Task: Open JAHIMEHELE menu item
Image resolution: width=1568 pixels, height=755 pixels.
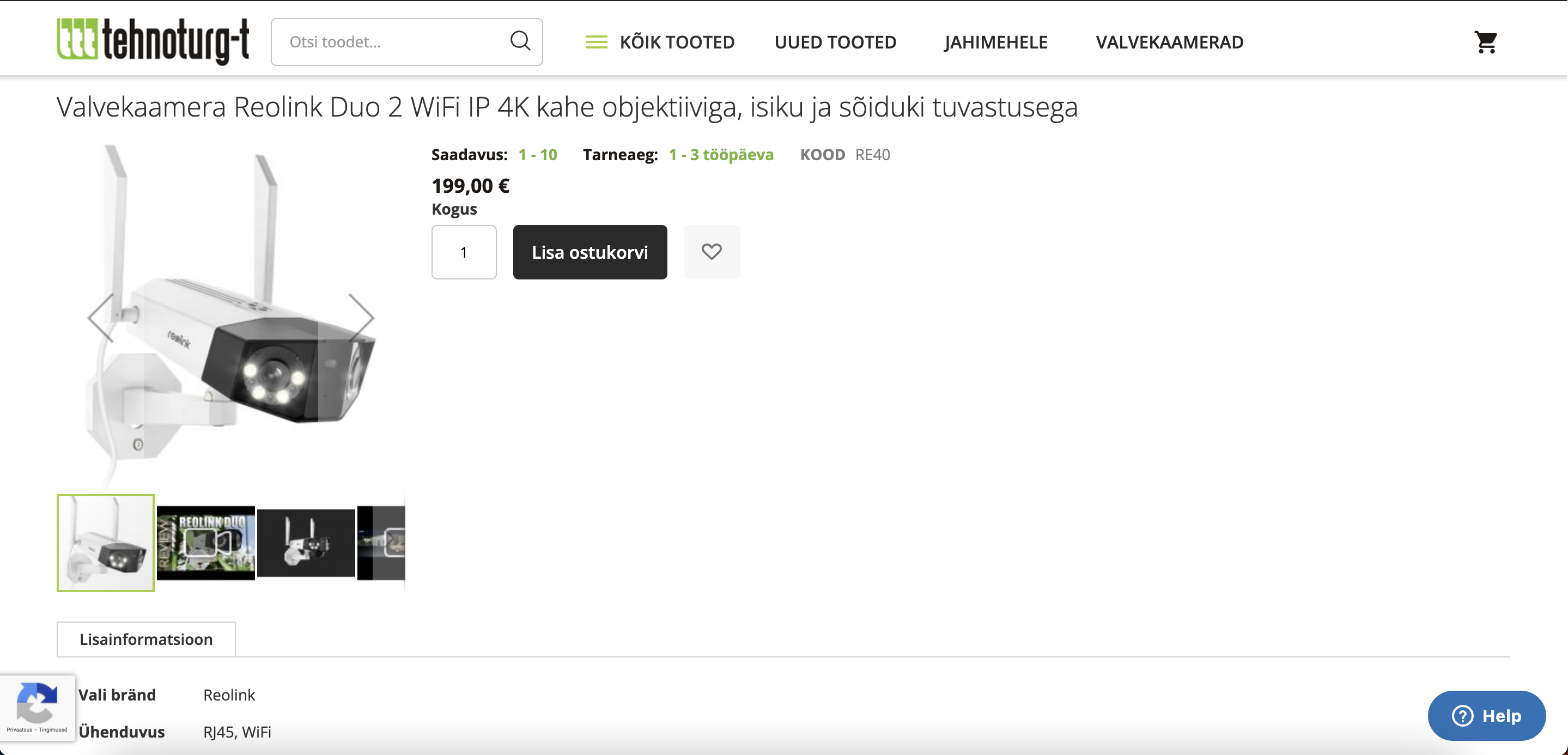Action: [x=996, y=42]
